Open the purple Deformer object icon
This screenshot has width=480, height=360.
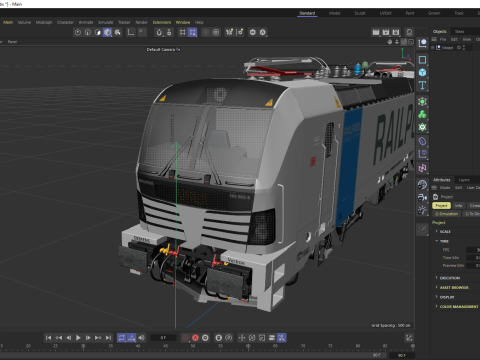click(422, 141)
